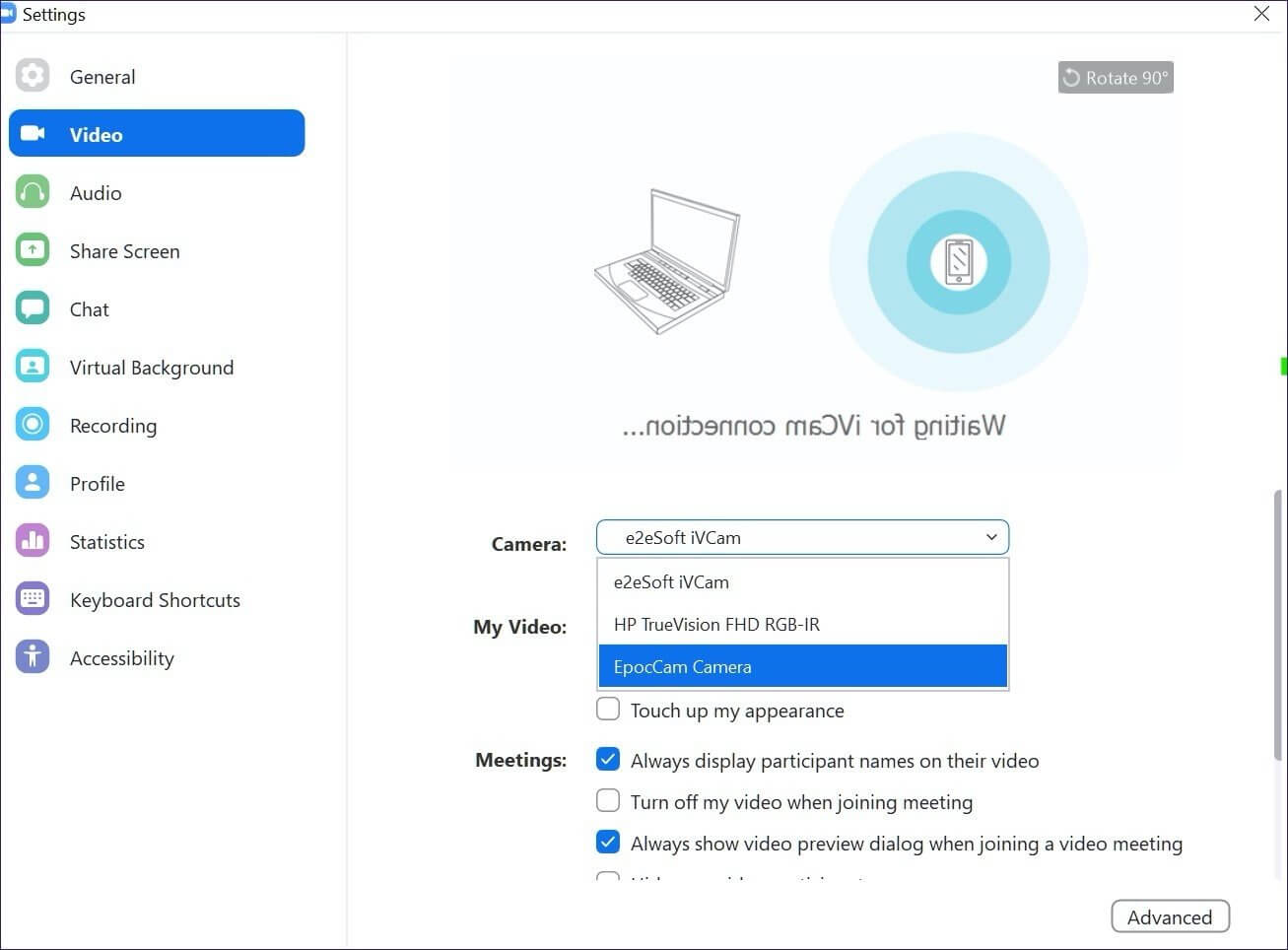The image size is (1288, 950).
Task: Click the General gear icon
Action: coord(33,76)
